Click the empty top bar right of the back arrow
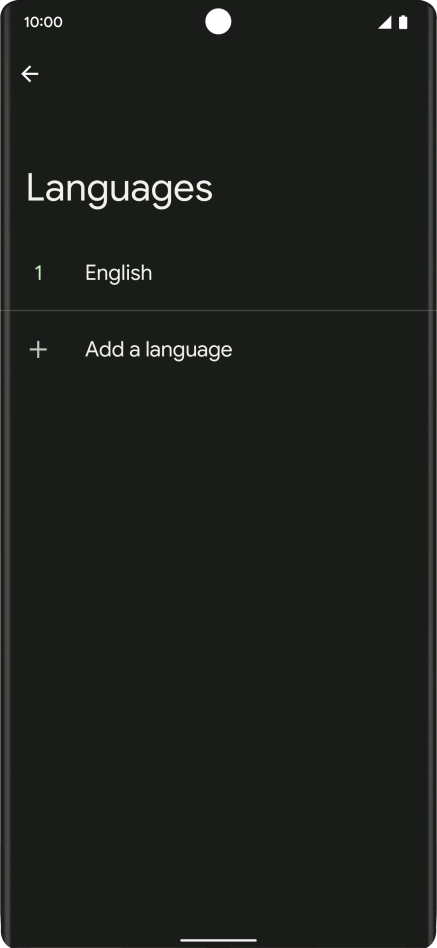 point(236,74)
